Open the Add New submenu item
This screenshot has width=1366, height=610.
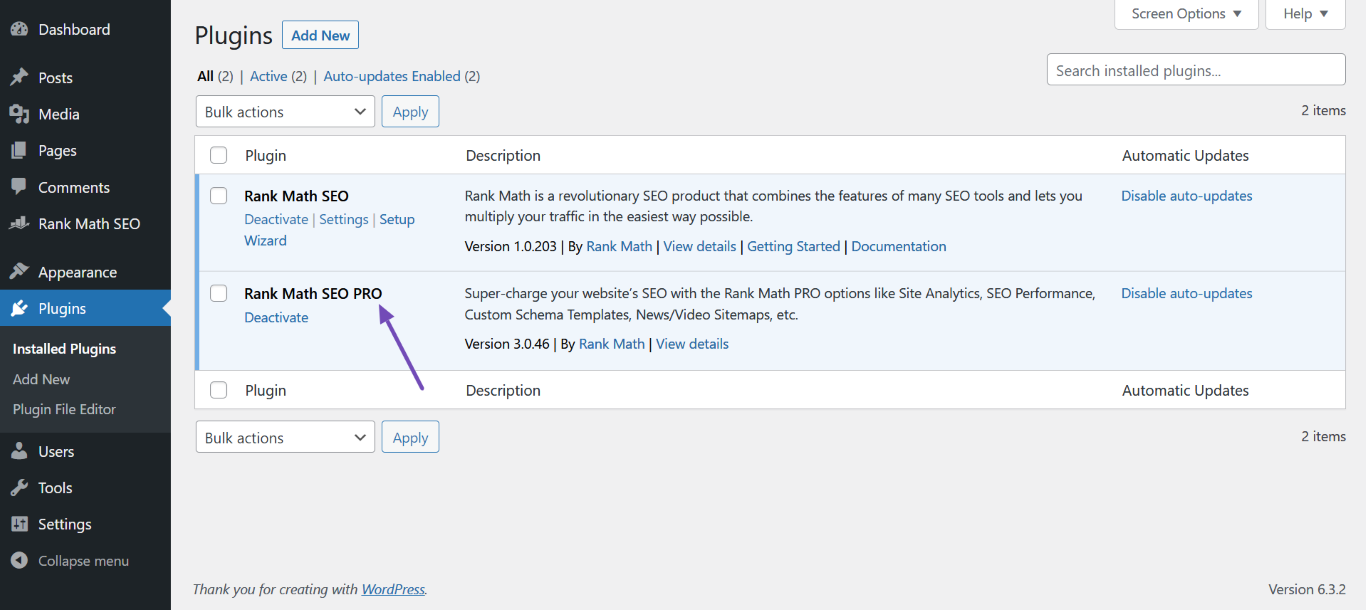41,379
